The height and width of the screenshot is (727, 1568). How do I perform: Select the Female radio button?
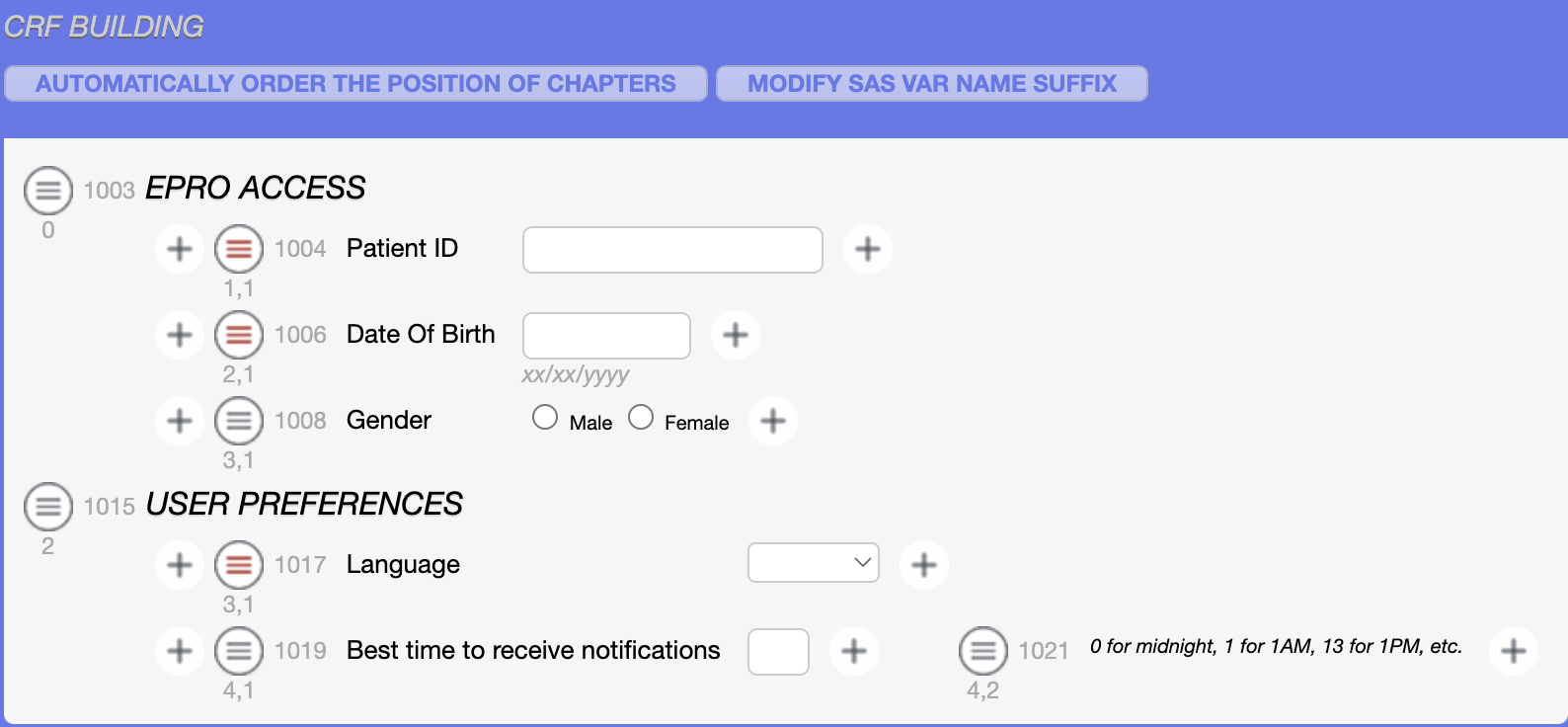[641, 418]
